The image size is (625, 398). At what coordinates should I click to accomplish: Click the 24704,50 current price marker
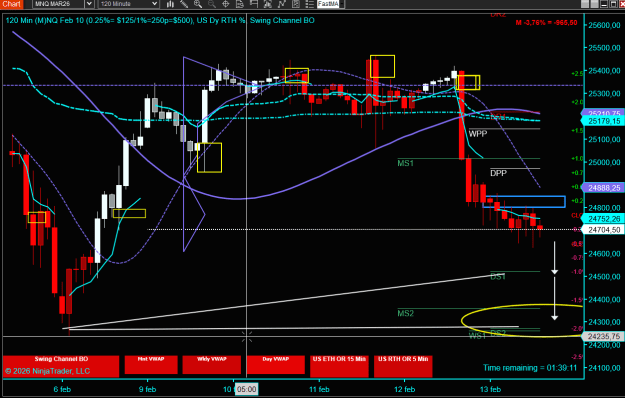[603, 229]
